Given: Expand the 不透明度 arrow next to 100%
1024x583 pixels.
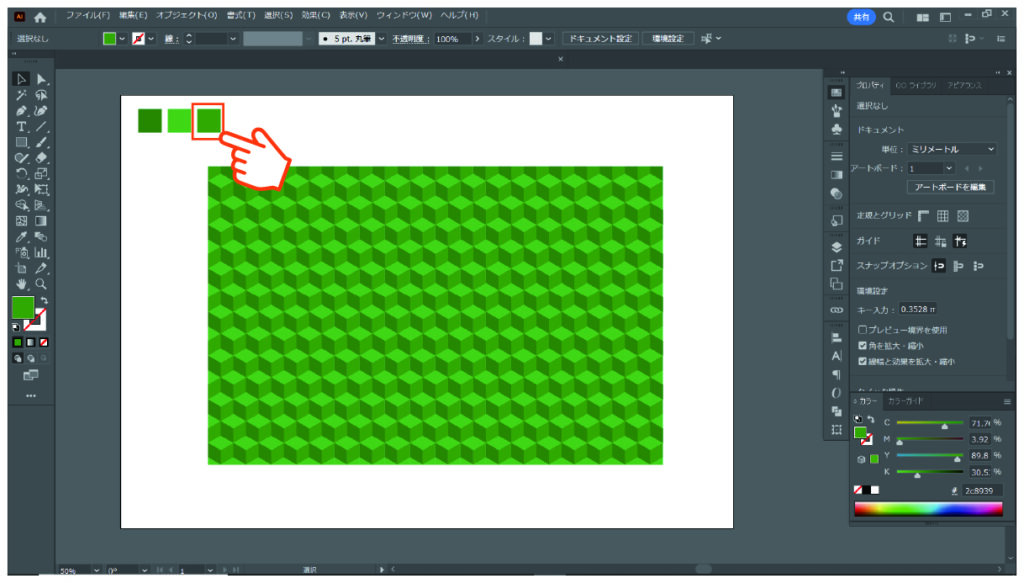Looking at the screenshot, I should coord(477,39).
